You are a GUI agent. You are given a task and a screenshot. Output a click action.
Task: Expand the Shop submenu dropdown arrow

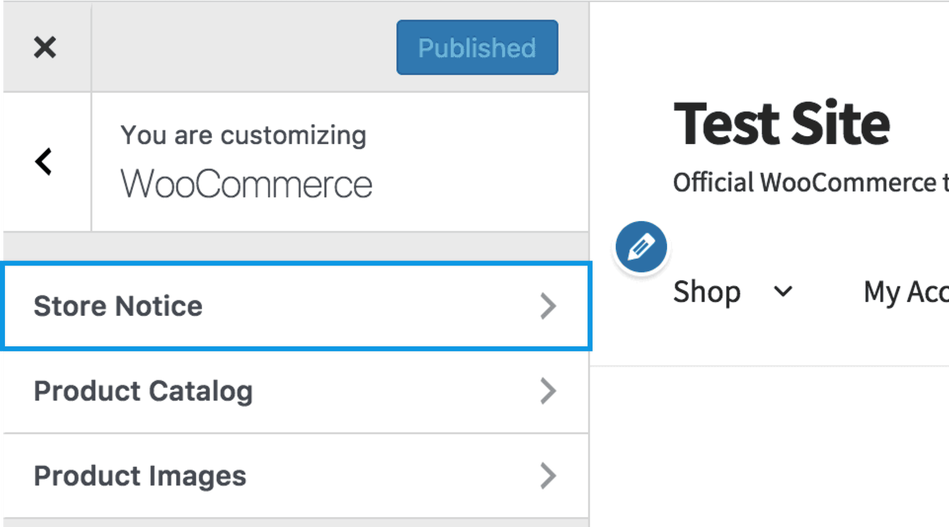click(783, 292)
